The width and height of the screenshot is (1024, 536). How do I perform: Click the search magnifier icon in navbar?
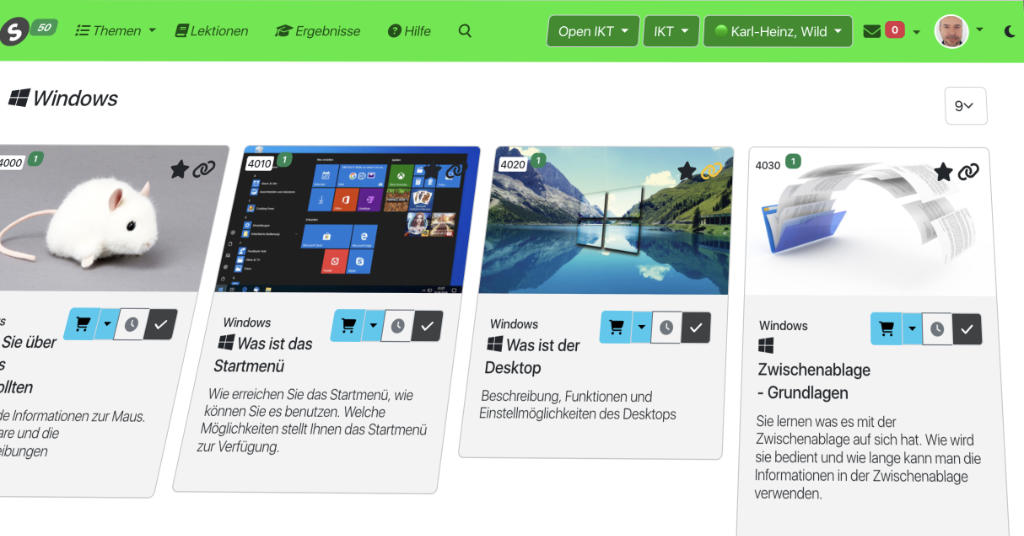point(465,31)
